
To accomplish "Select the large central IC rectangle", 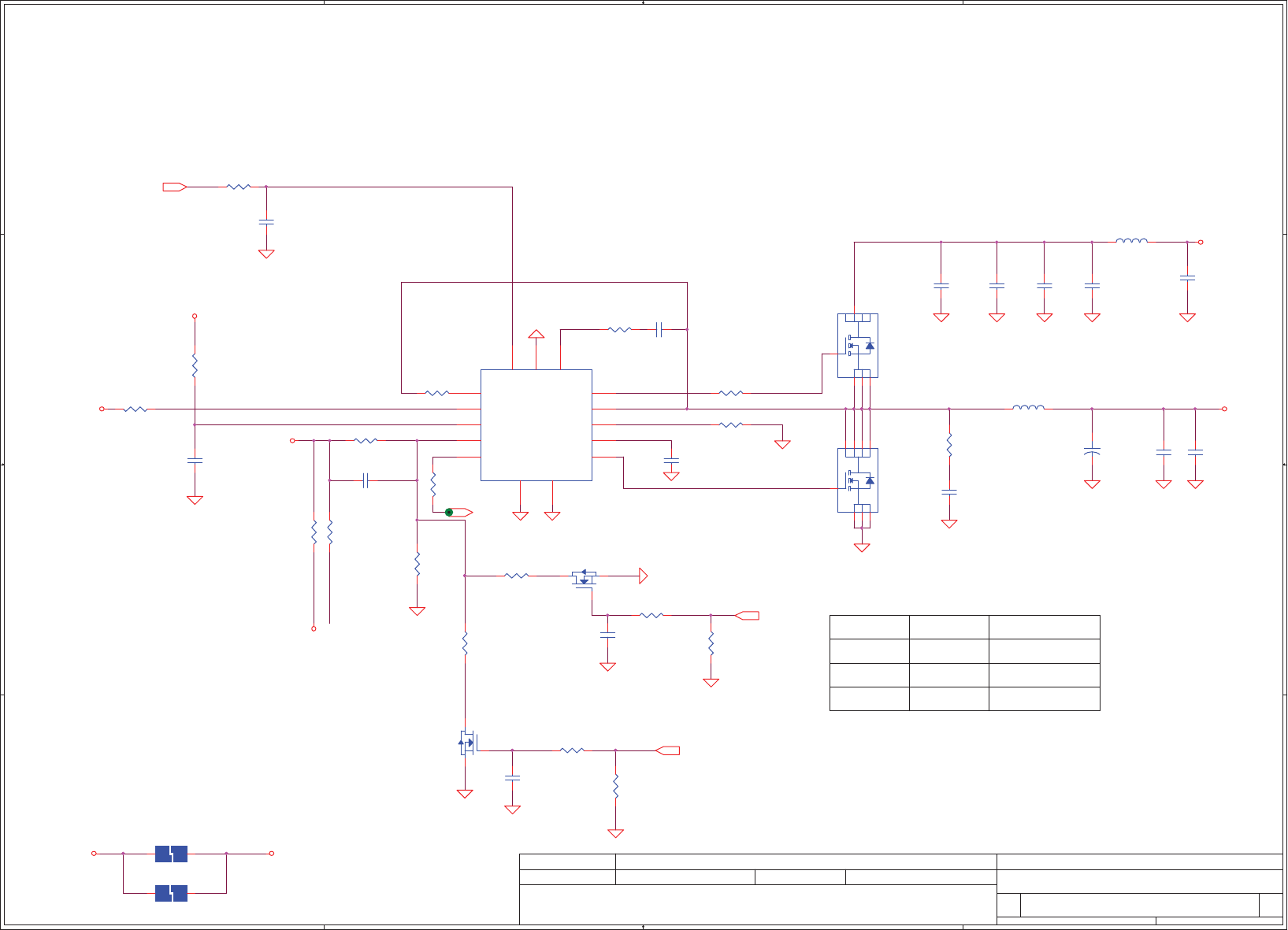I will 536,425.
